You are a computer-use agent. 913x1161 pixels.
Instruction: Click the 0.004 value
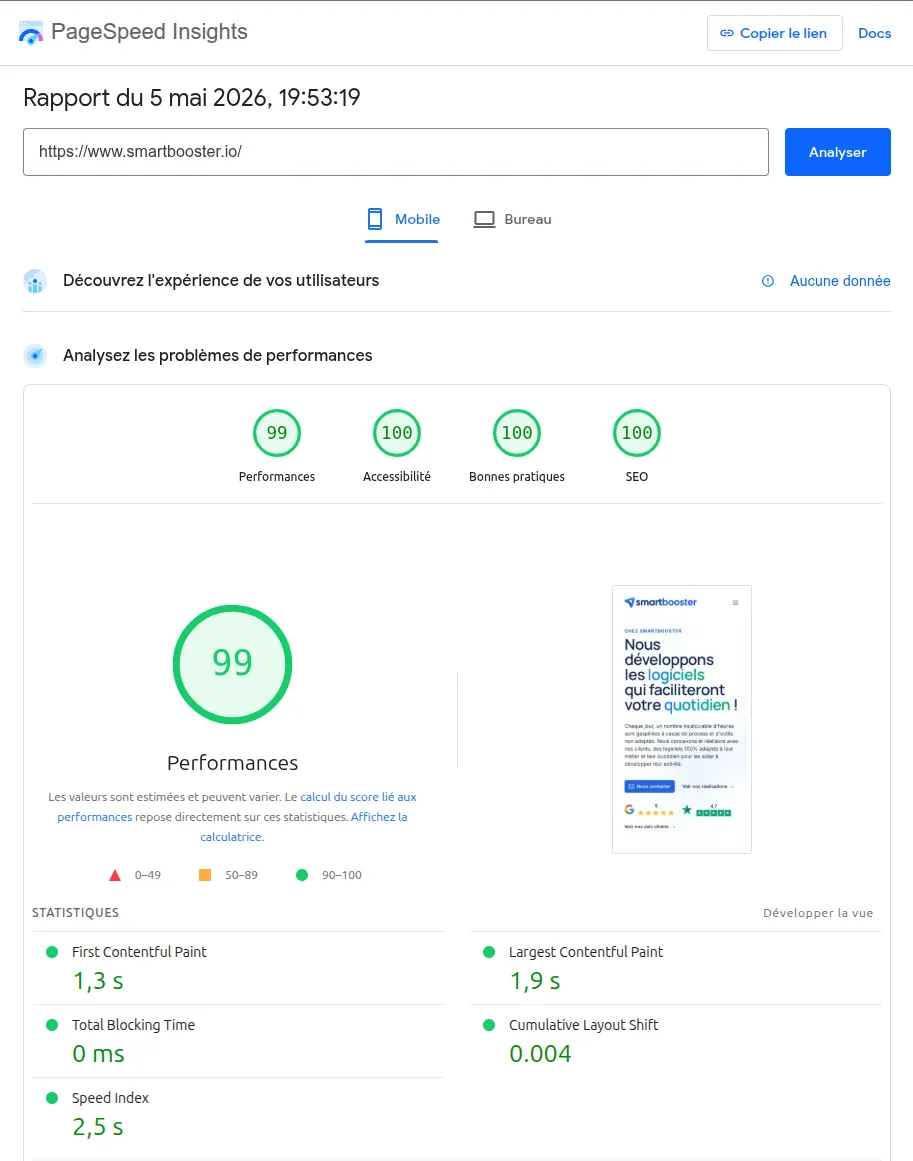pyautogui.click(x=541, y=1054)
